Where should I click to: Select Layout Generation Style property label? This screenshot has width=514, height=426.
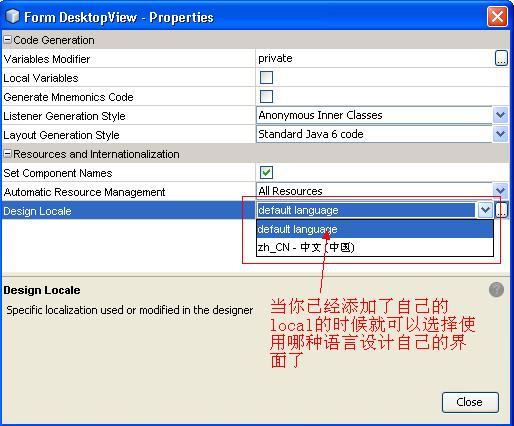(x=61, y=135)
